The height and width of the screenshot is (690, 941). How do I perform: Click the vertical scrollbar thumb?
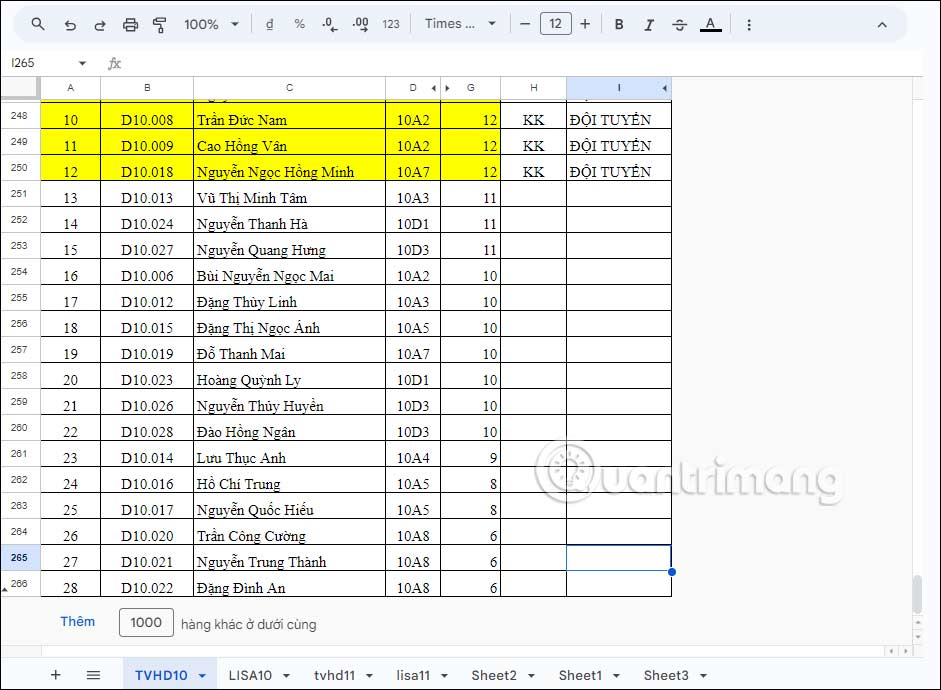click(917, 594)
